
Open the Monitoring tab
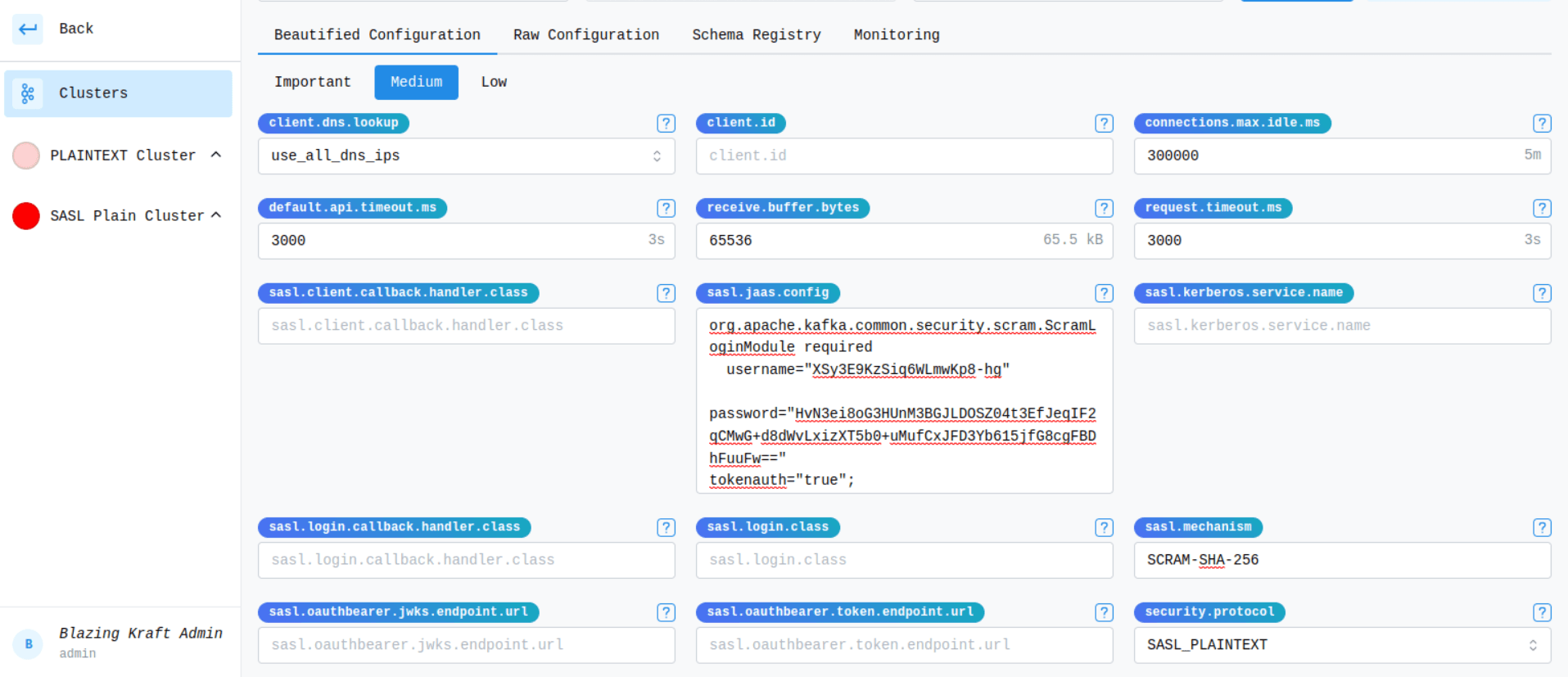(897, 35)
